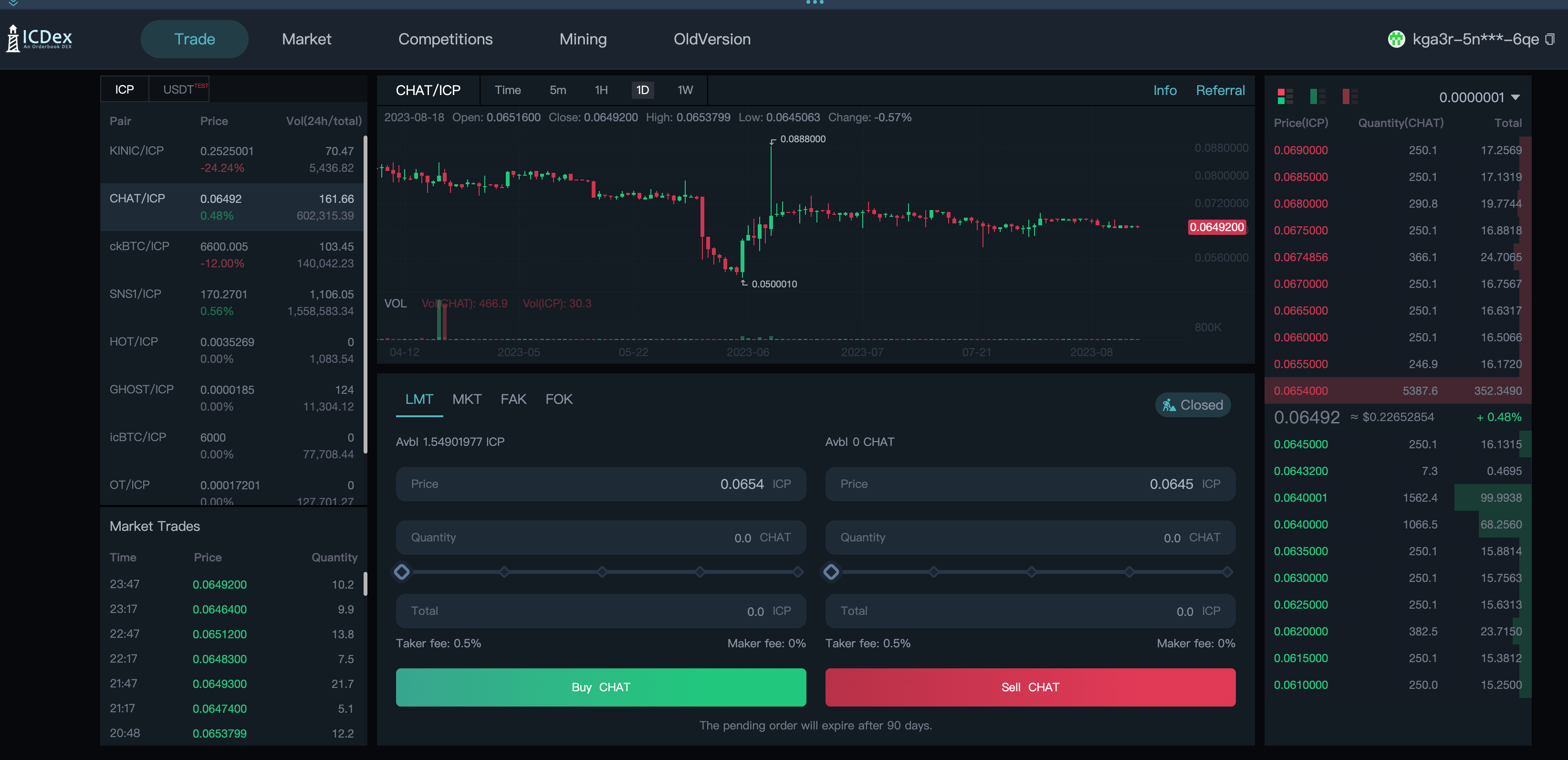Show combined buy and sell order book view

pyautogui.click(x=1285, y=96)
